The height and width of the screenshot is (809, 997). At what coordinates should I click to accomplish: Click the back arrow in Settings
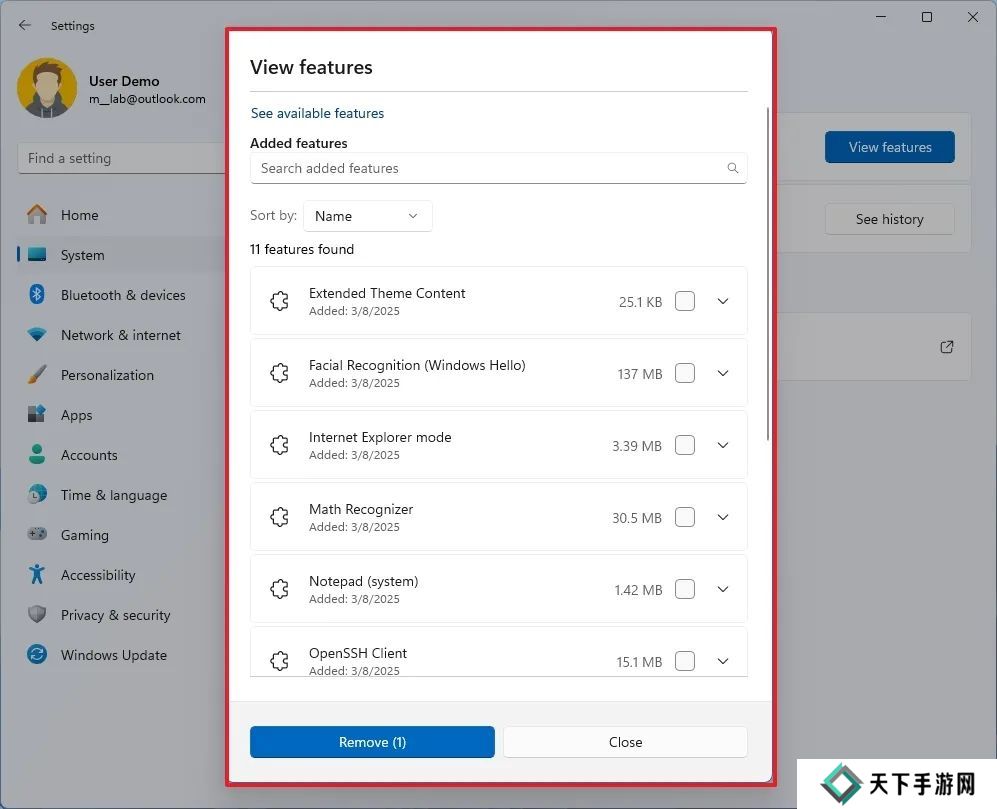pos(25,25)
